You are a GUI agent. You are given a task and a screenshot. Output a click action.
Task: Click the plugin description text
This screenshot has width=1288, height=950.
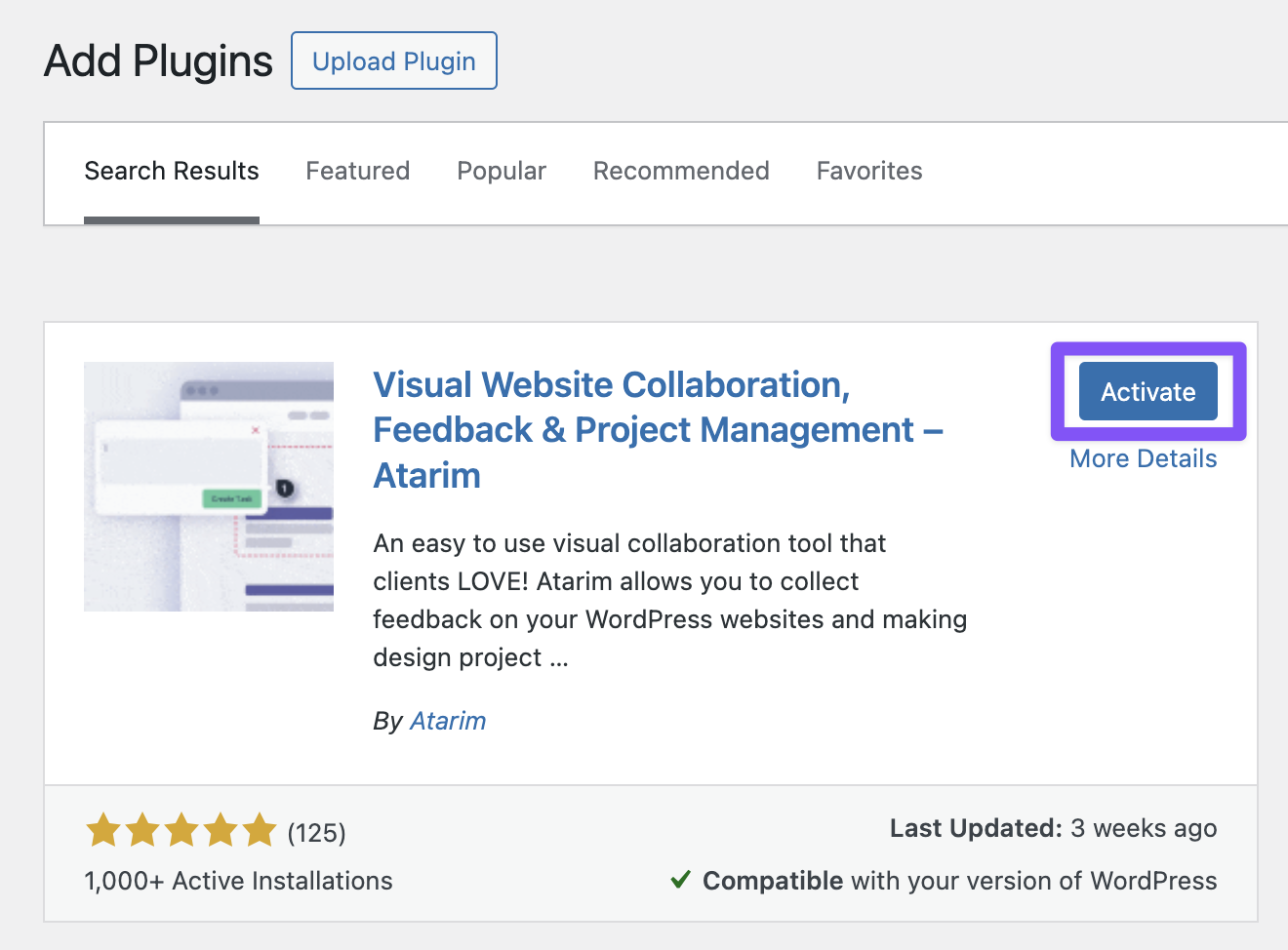pyautogui.click(x=669, y=600)
